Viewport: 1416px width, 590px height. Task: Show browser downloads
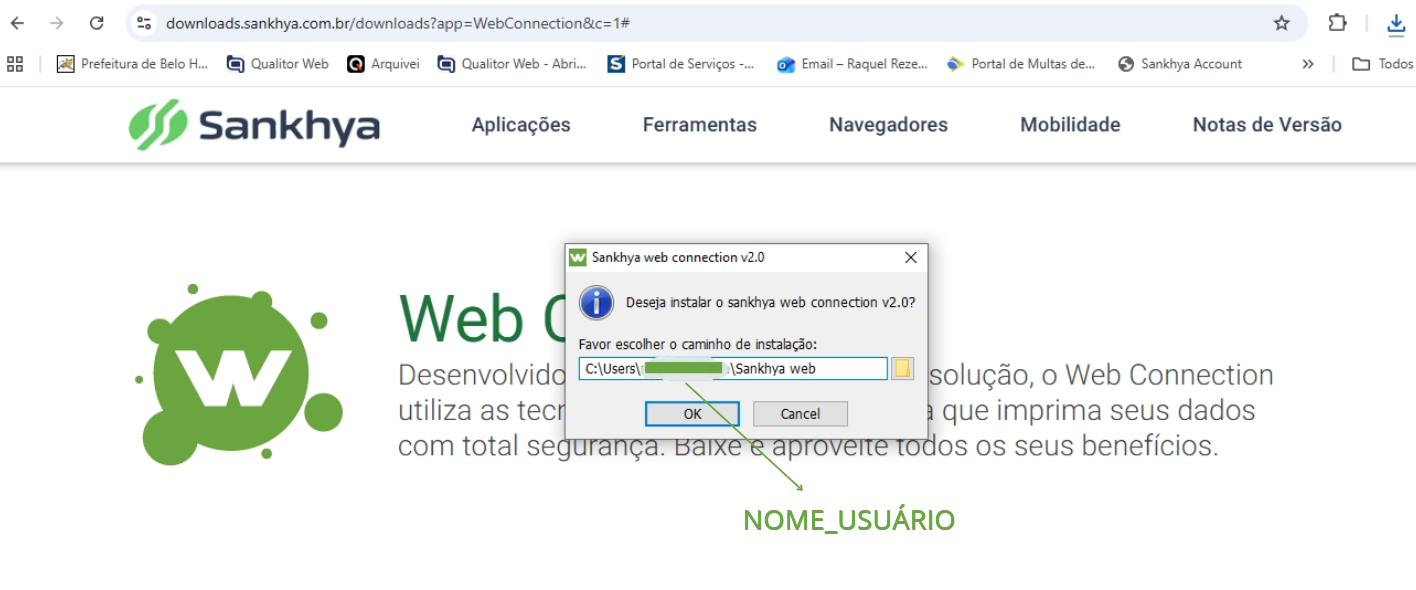[x=1397, y=23]
